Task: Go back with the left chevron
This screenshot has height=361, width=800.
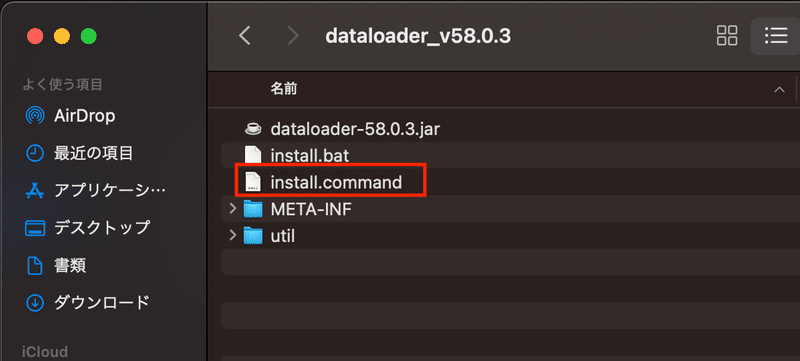Action: 245,36
